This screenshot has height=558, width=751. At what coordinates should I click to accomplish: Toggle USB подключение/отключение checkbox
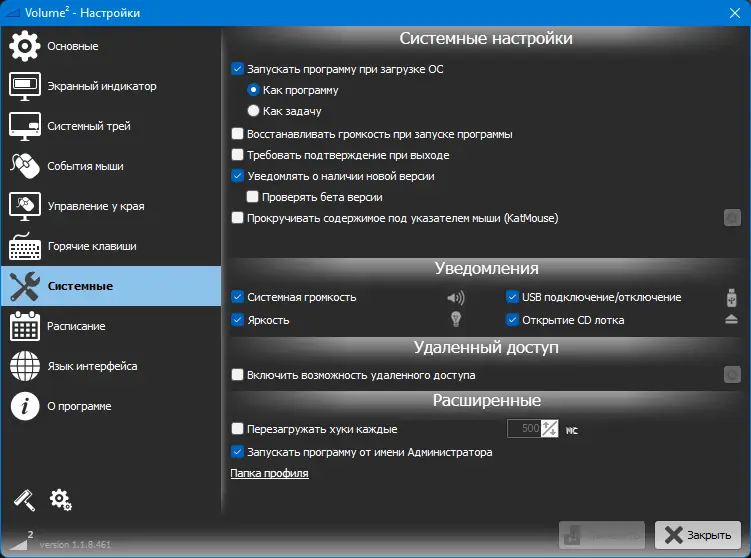pos(512,297)
